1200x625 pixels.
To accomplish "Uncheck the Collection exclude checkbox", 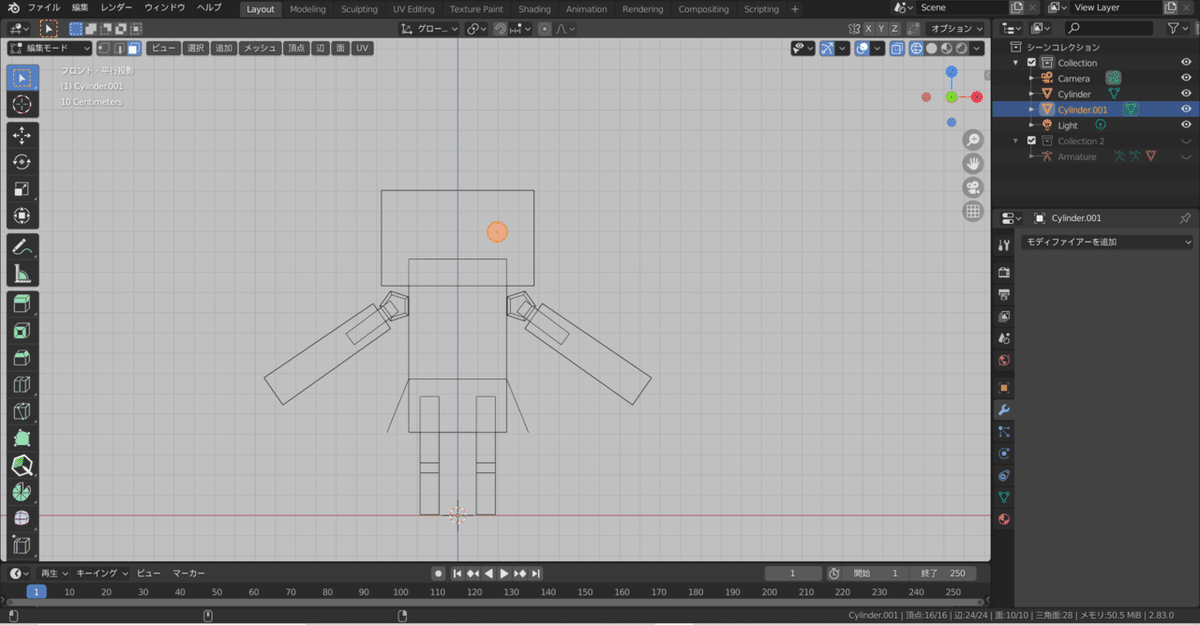I will (1032, 62).
